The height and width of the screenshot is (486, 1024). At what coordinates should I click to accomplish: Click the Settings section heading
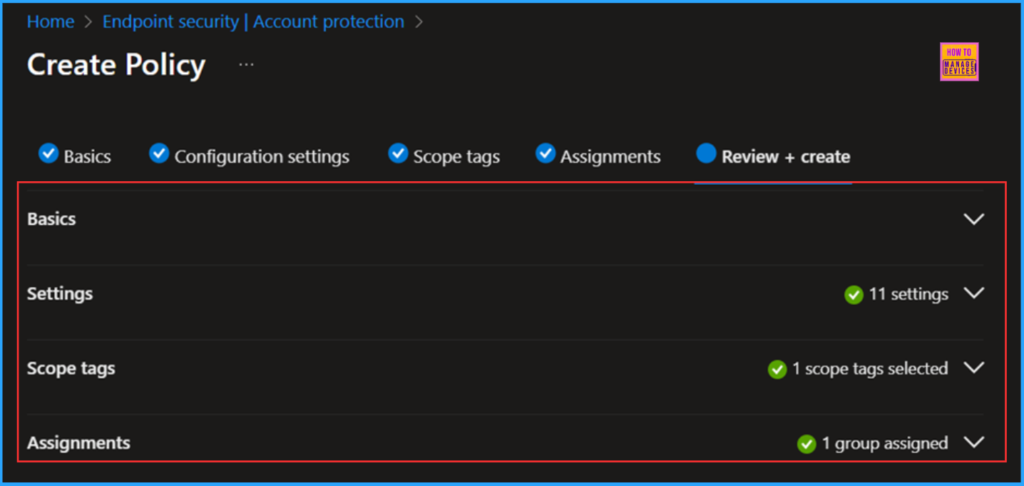click(60, 294)
